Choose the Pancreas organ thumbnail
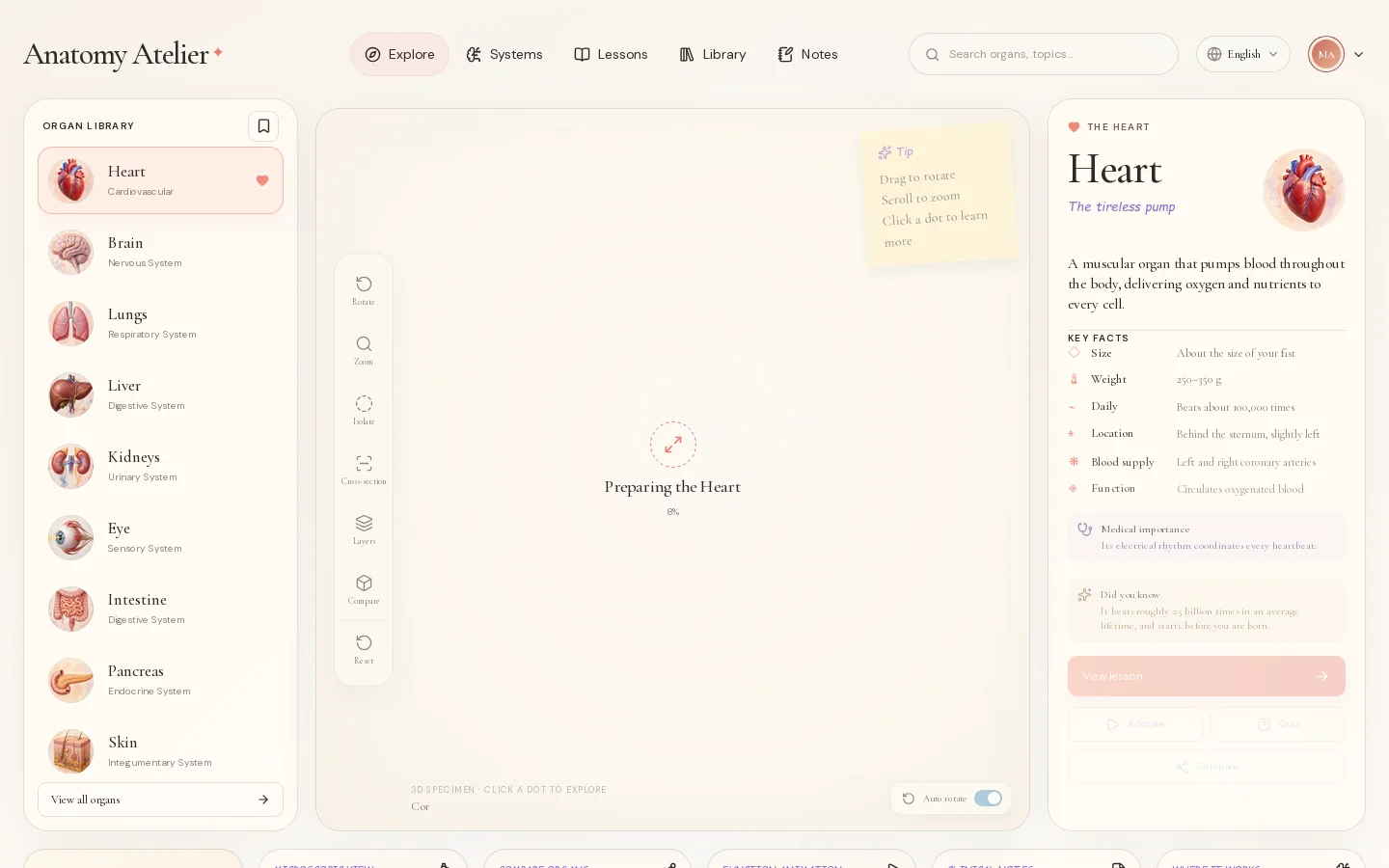The width and height of the screenshot is (1389, 868). pyautogui.click(x=71, y=680)
